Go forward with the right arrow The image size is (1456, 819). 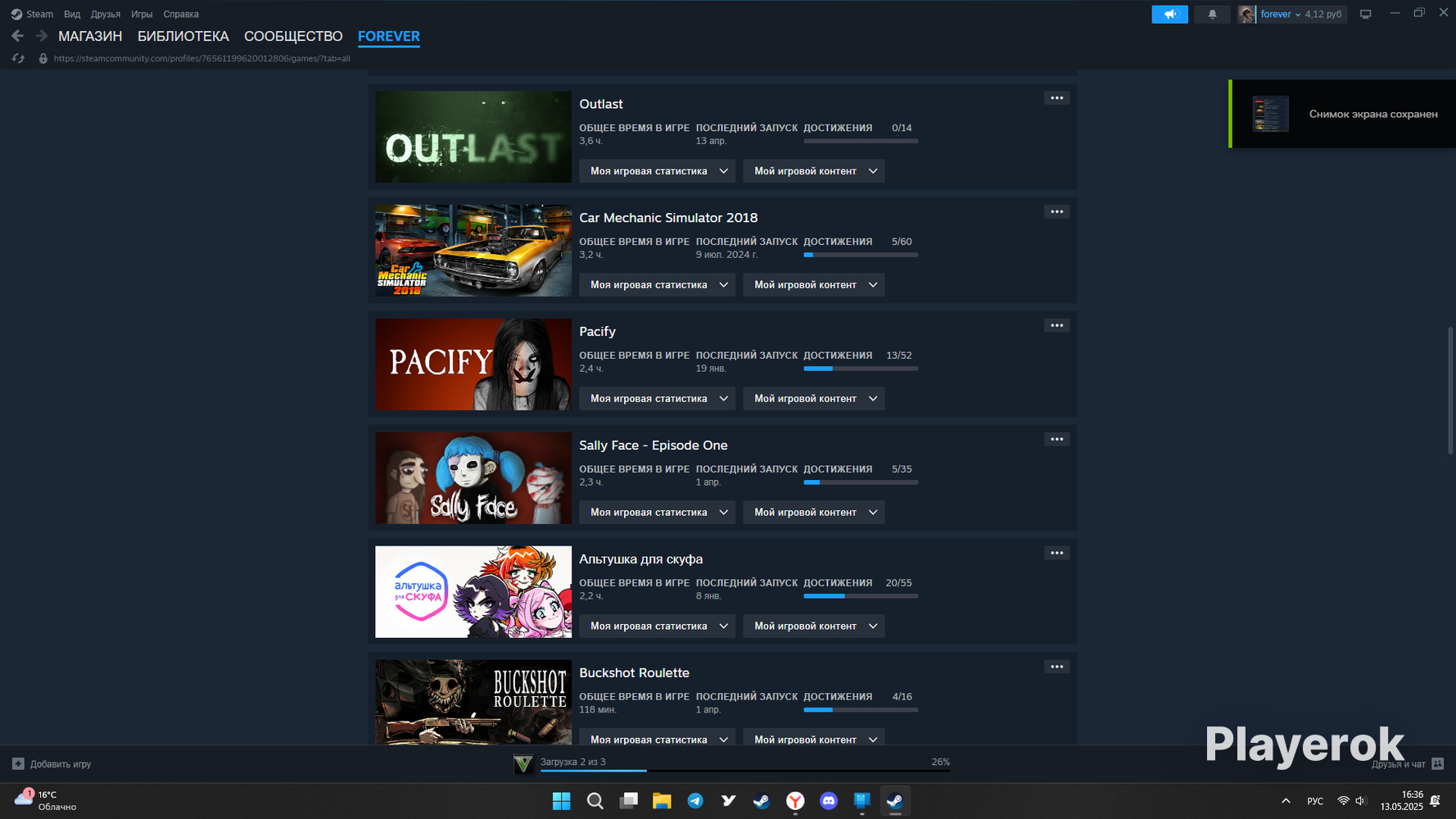[42, 36]
